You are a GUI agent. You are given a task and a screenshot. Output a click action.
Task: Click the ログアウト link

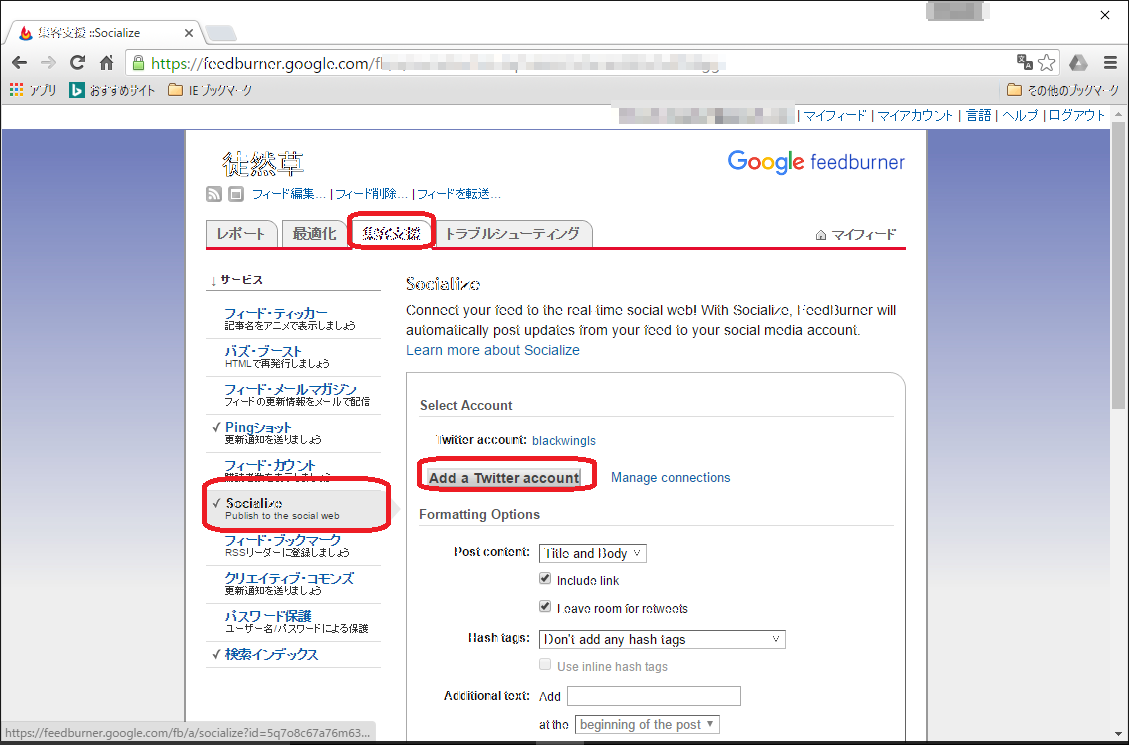pos(1076,115)
